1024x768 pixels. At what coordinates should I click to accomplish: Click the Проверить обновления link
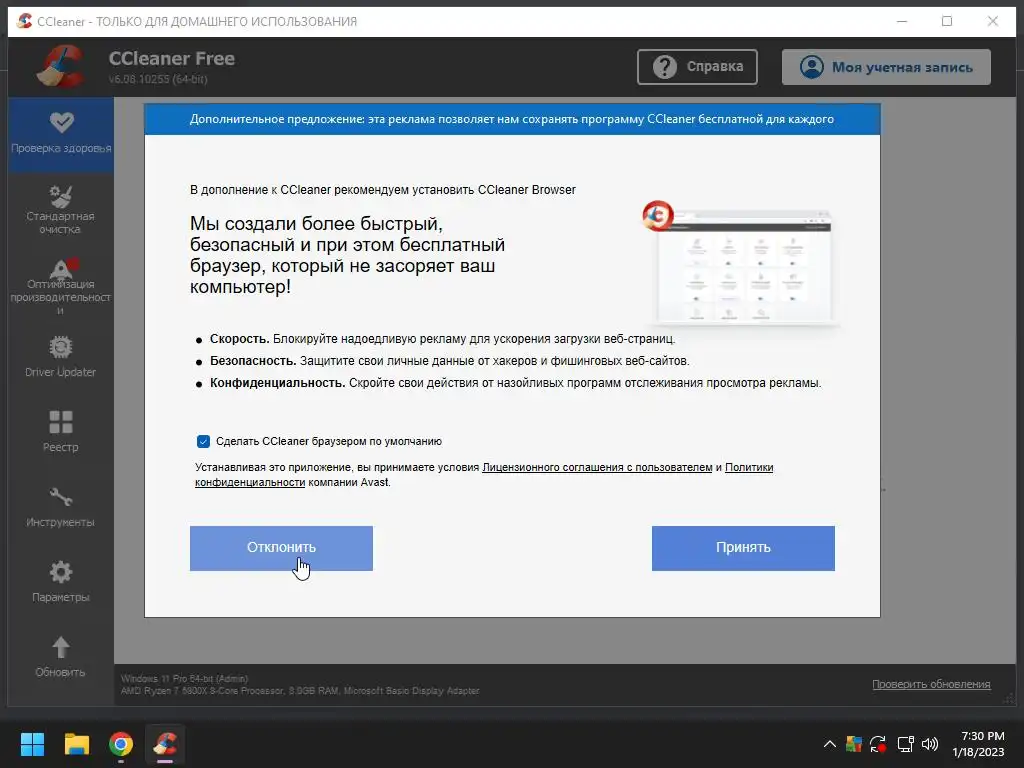click(931, 684)
